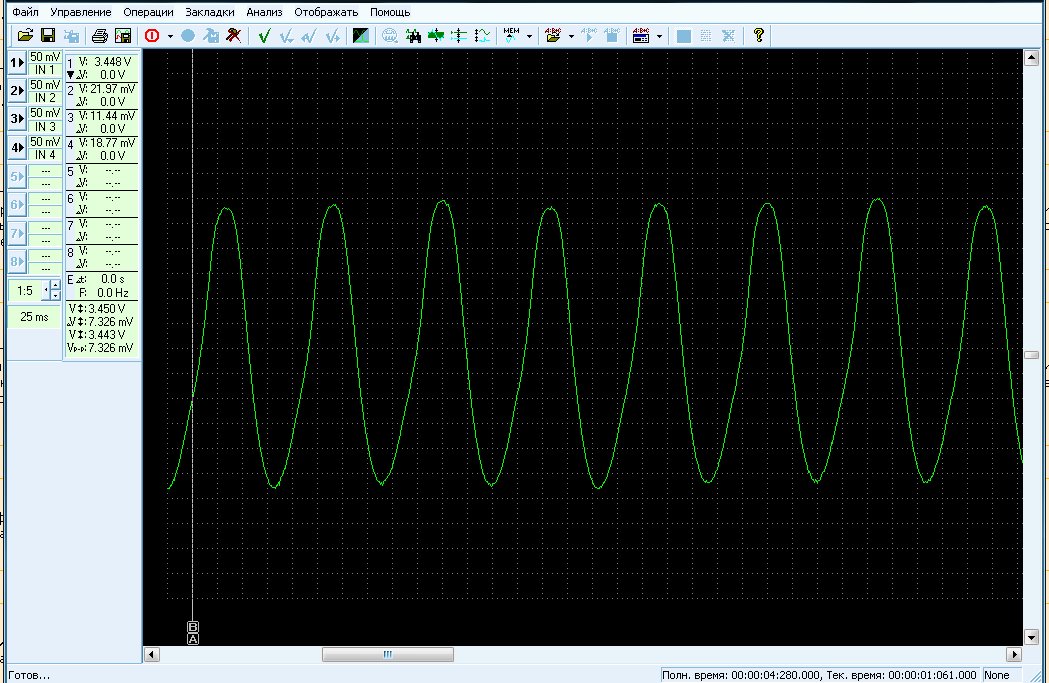The height and width of the screenshot is (683, 1049).
Task: Click channel 4 reading 18.77 mV
Action: click(112, 142)
